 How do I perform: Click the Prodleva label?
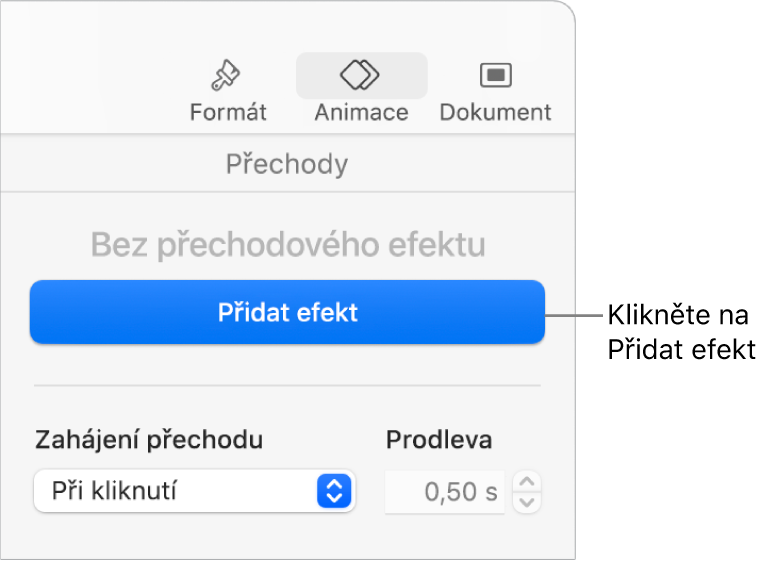[x=439, y=439]
